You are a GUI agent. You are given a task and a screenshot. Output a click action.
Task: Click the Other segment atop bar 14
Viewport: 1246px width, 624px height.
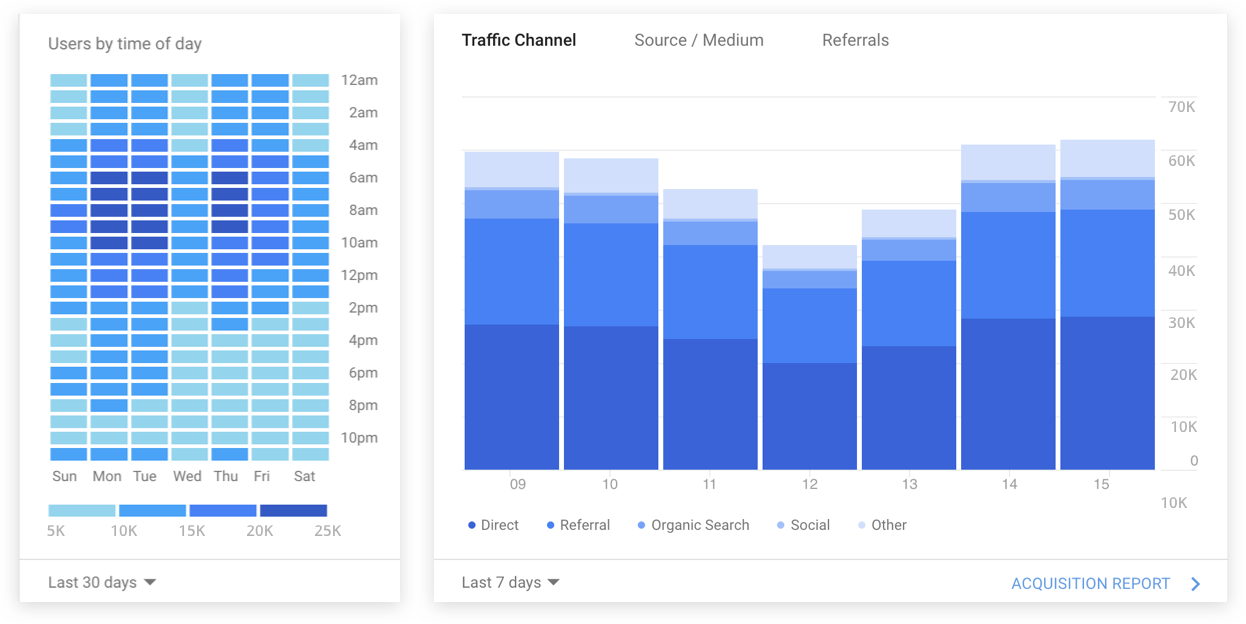[1008, 162]
